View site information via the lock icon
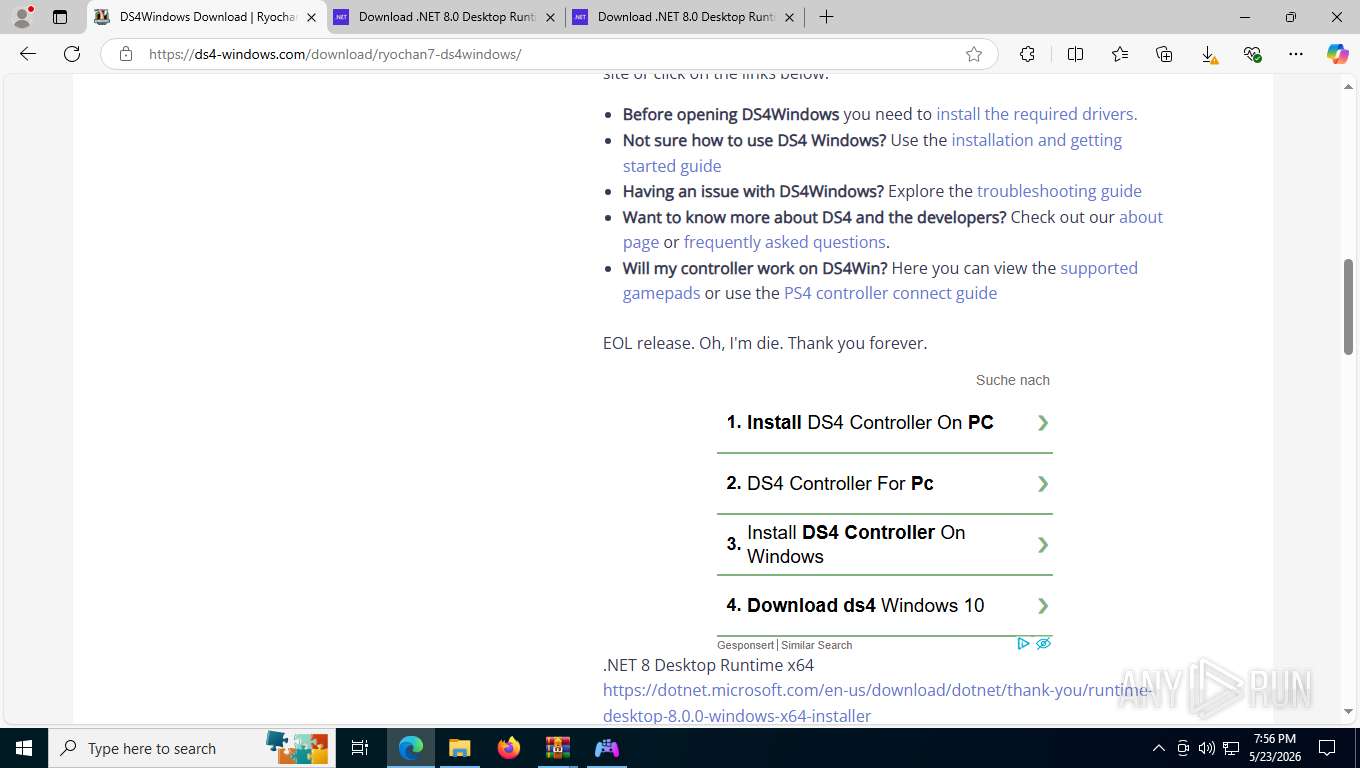The width and height of the screenshot is (1360, 768). [x=126, y=54]
